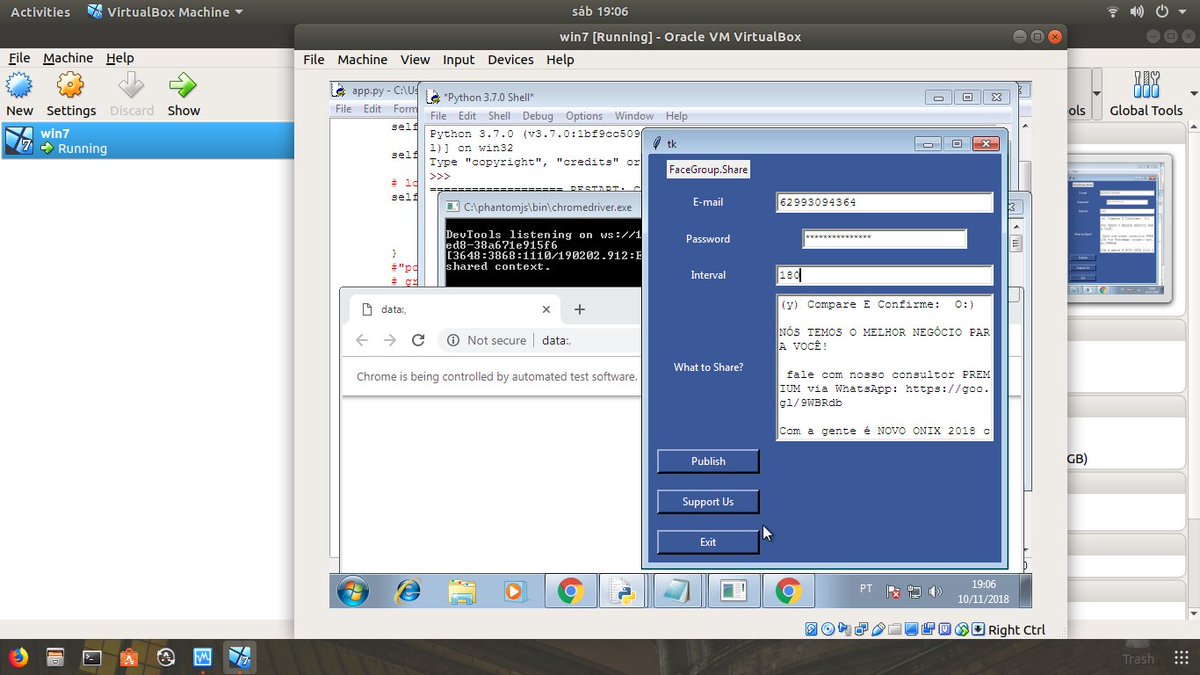The height and width of the screenshot is (675, 1200).
Task: Click the Publish button
Action: click(x=708, y=461)
